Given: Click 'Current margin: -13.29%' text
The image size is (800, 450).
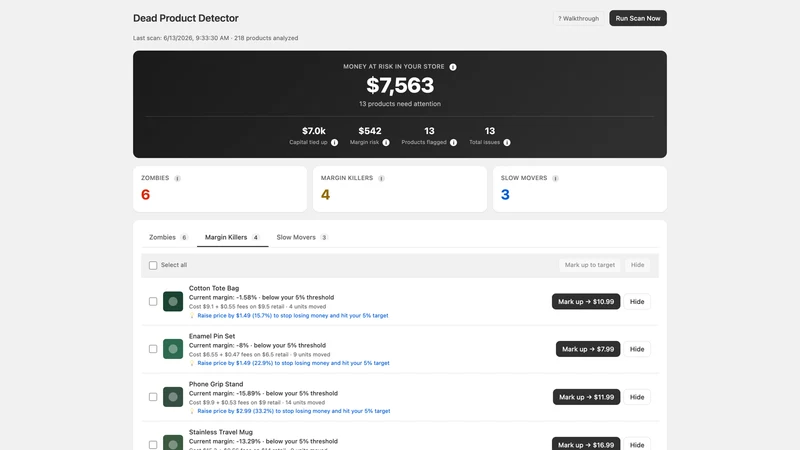Looking at the screenshot, I should [225, 441].
